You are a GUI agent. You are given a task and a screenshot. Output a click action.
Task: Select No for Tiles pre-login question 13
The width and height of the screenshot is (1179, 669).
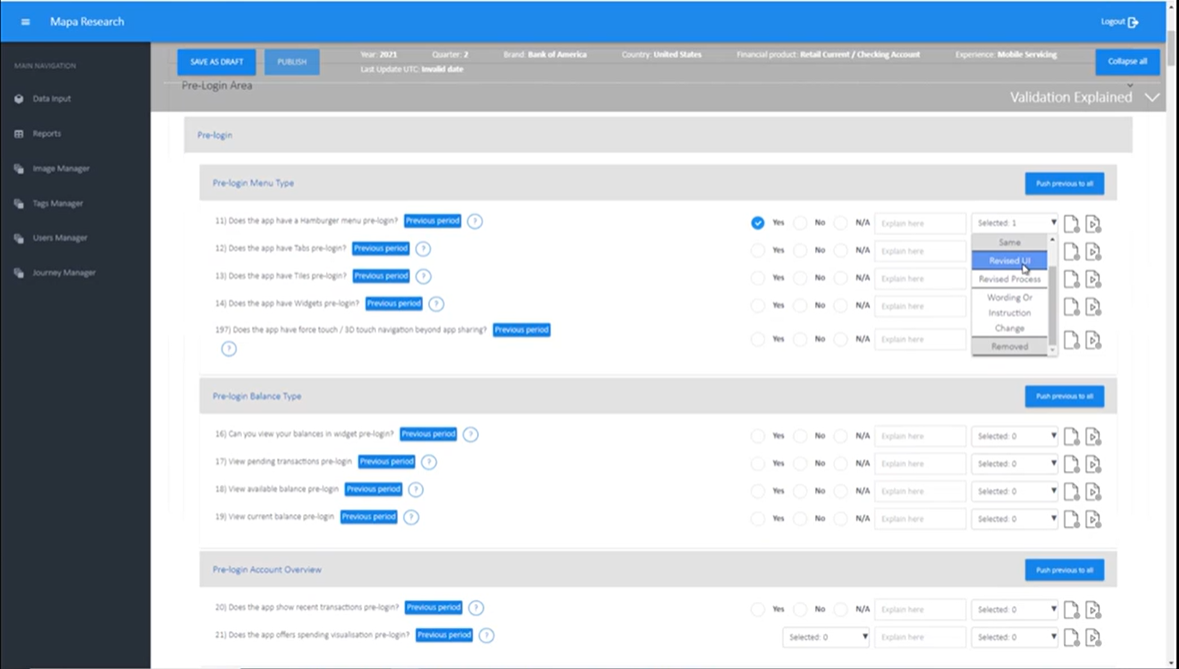point(800,278)
